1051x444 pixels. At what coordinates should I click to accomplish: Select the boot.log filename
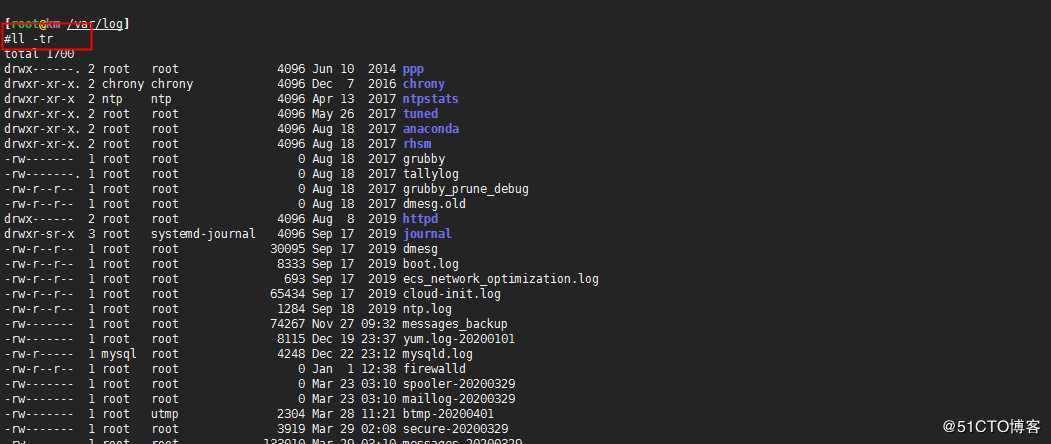click(x=431, y=264)
